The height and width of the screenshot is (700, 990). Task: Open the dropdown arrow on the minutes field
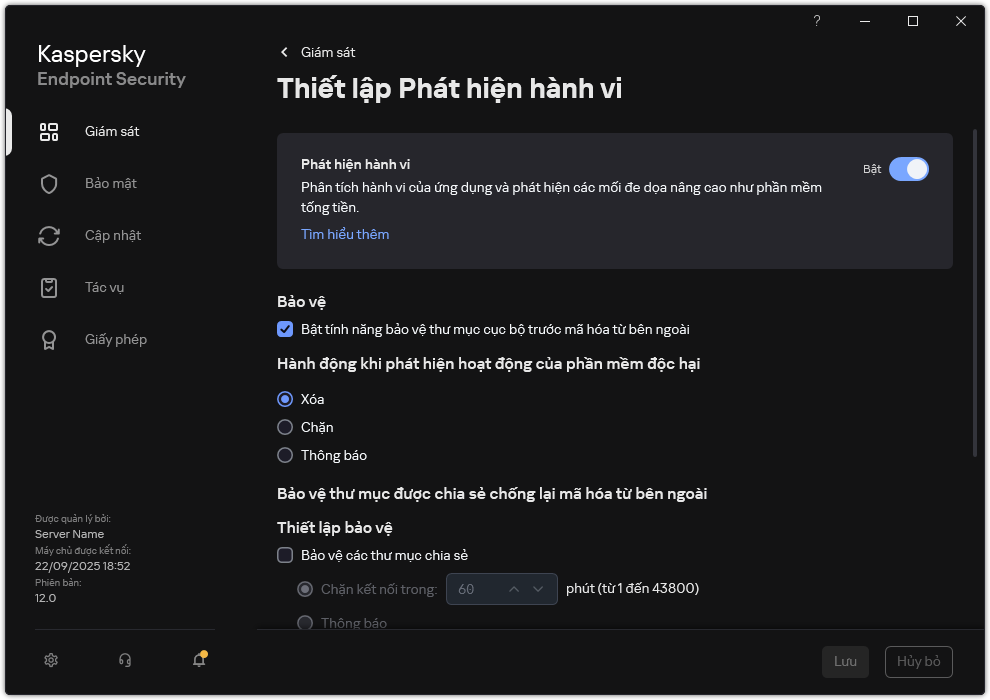[x=541, y=589]
